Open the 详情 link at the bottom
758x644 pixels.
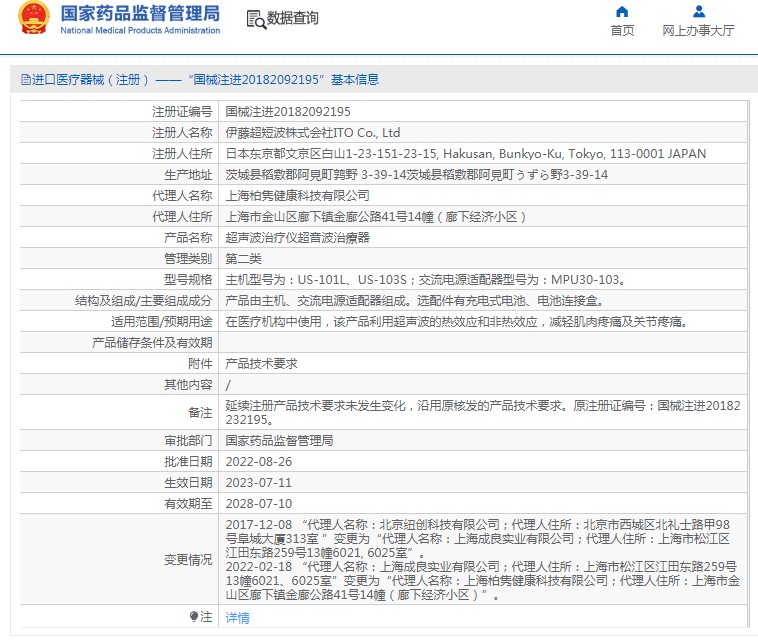tap(237, 618)
